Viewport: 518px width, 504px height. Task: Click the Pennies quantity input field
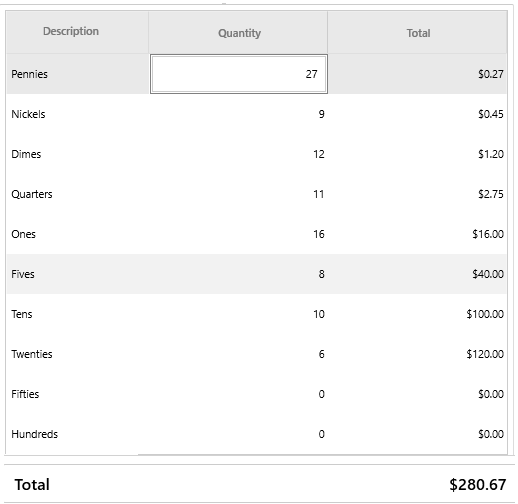pyautogui.click(x=239, y=74)
